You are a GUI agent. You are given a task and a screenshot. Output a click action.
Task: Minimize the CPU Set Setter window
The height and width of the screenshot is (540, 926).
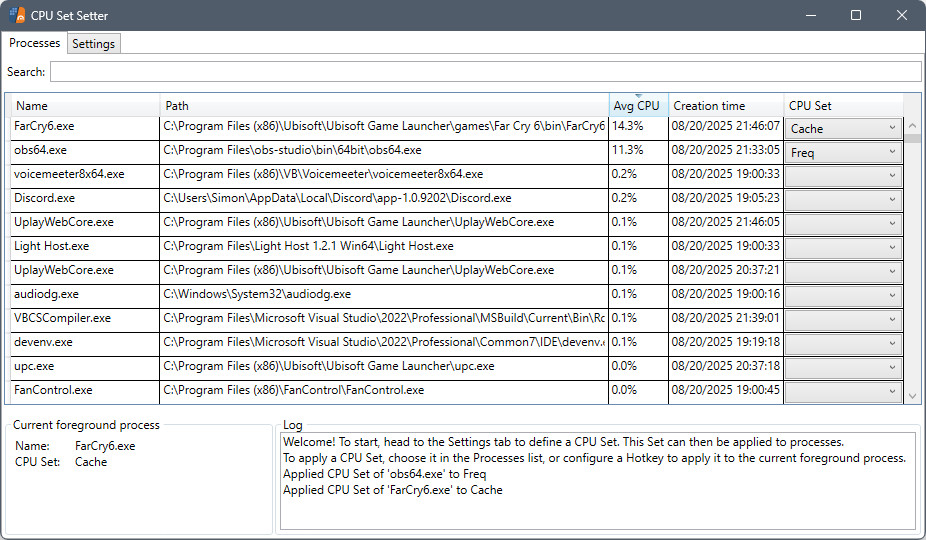[810, 15]
